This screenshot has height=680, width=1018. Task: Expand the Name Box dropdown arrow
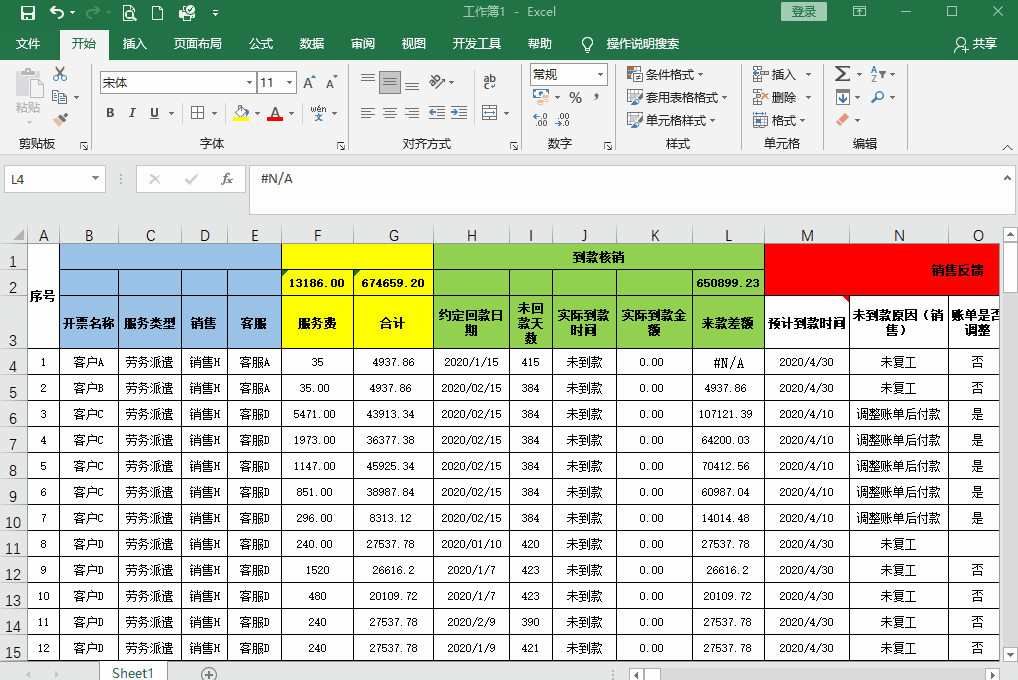click(x=95, y=178)
